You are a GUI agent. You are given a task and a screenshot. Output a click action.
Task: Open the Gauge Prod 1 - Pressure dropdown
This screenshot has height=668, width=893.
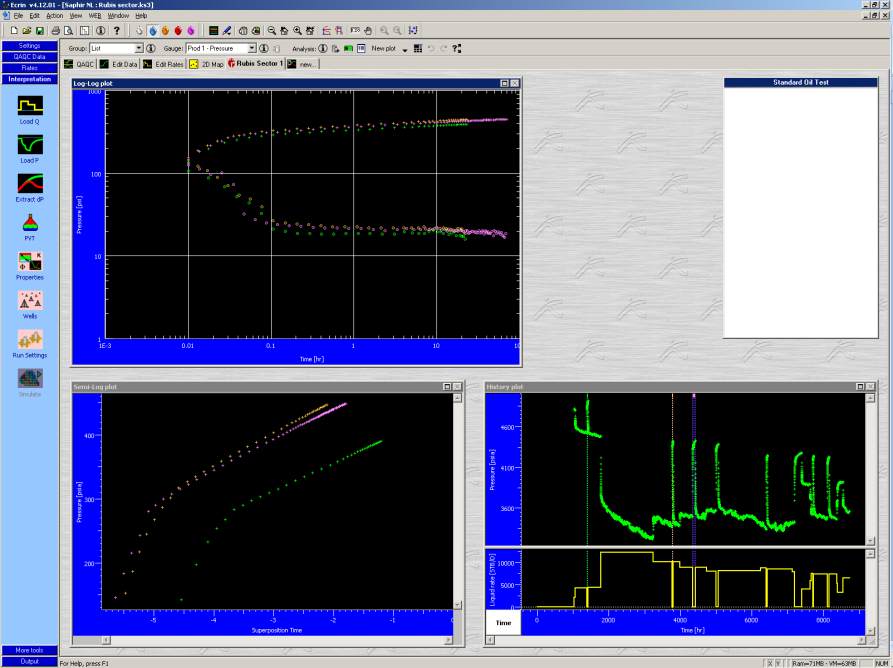click(252, 48)
